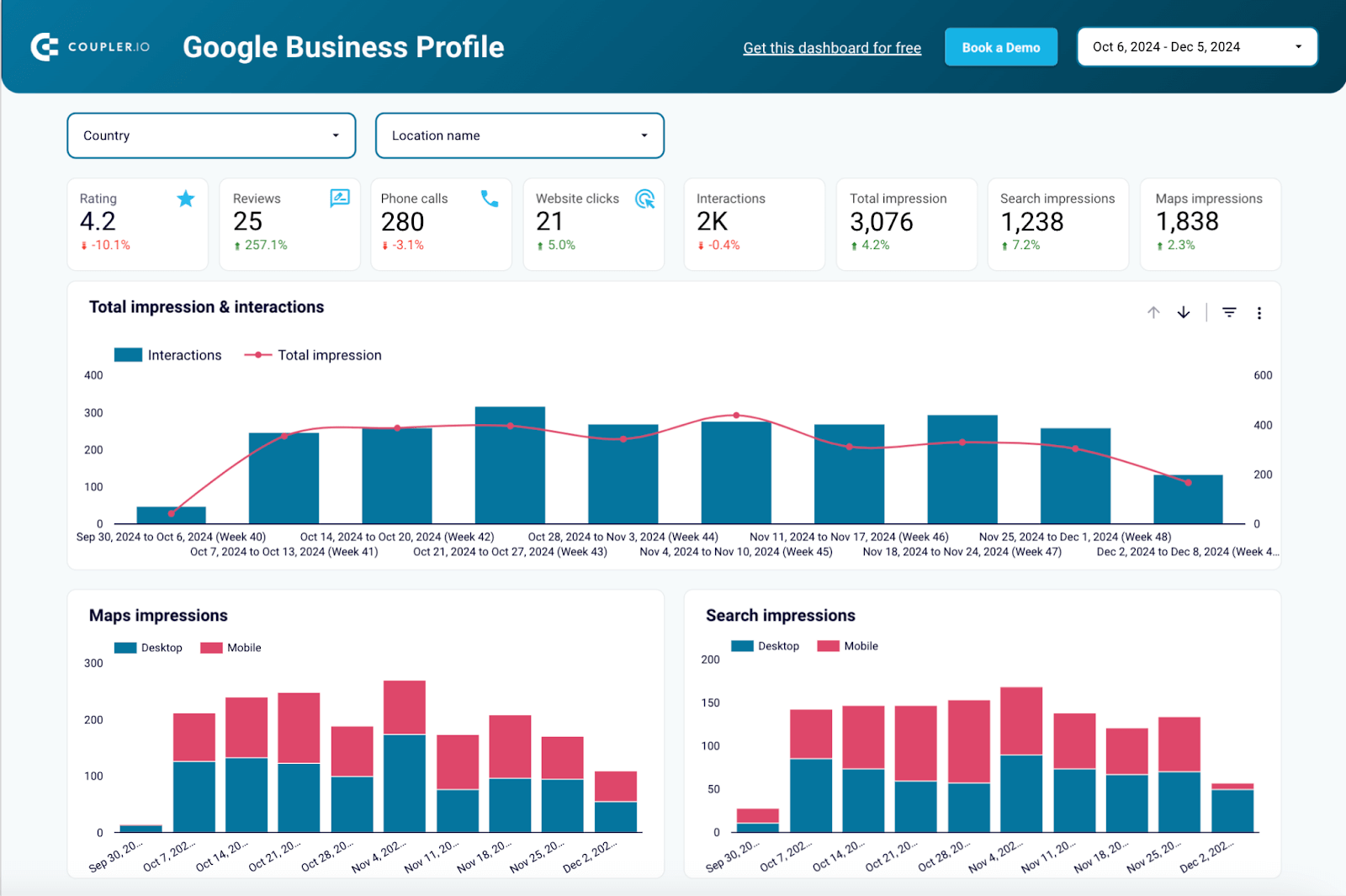Click the Book a Demo button
Viewport: 1346px width, 896px height.
pos(1001,47)
